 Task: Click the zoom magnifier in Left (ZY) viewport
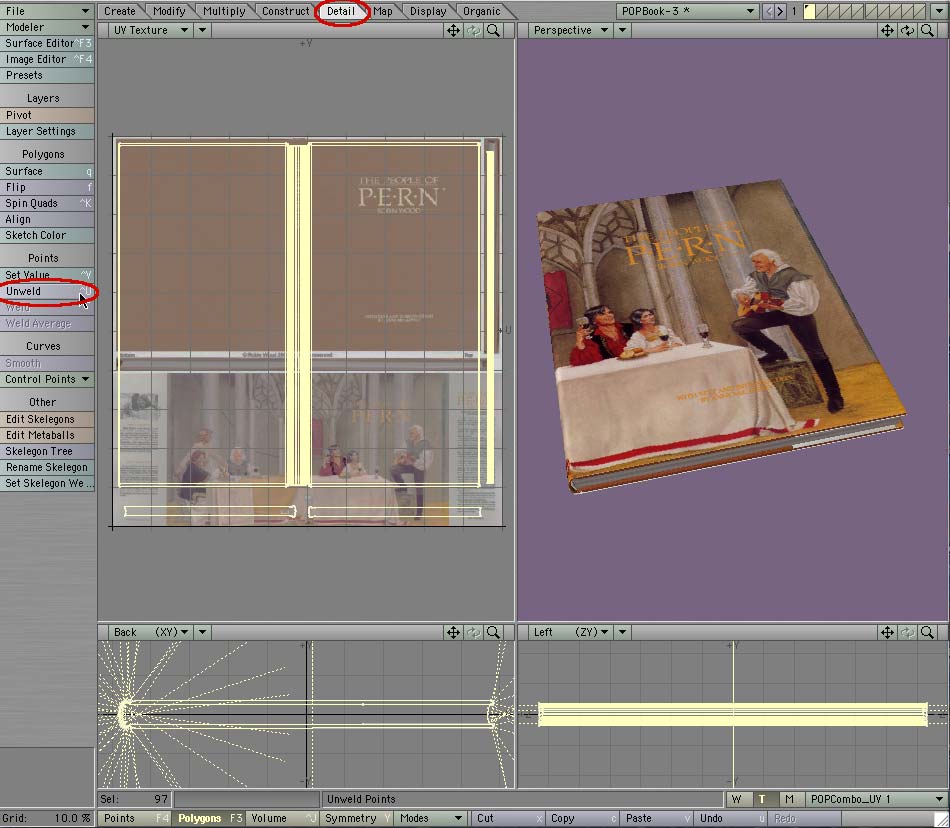tap(927, 632)
